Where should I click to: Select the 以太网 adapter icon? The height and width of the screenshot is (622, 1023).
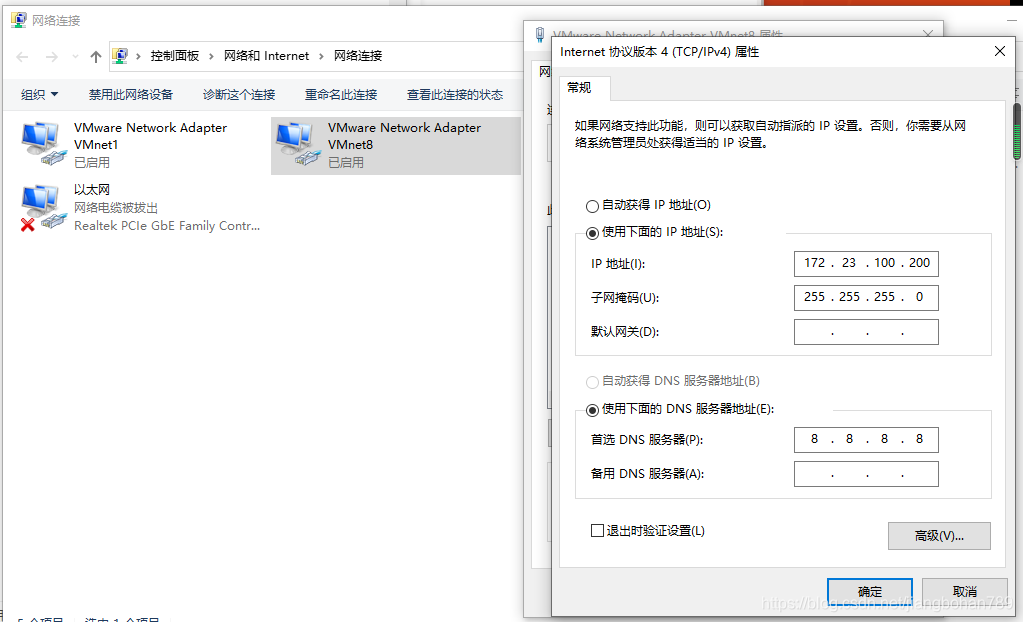(x=44, y=208)
